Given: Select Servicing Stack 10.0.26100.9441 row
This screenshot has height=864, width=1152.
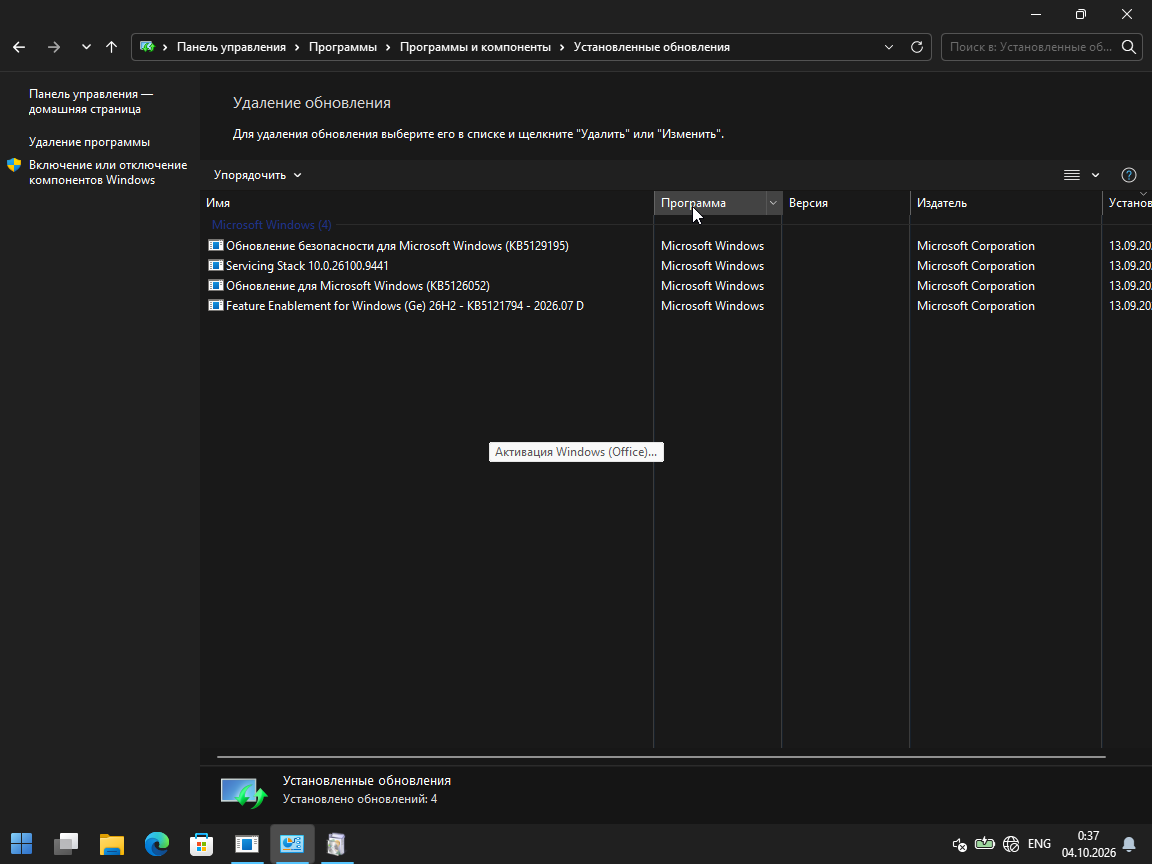Looking at the screenshot, I should click(676, 265).
